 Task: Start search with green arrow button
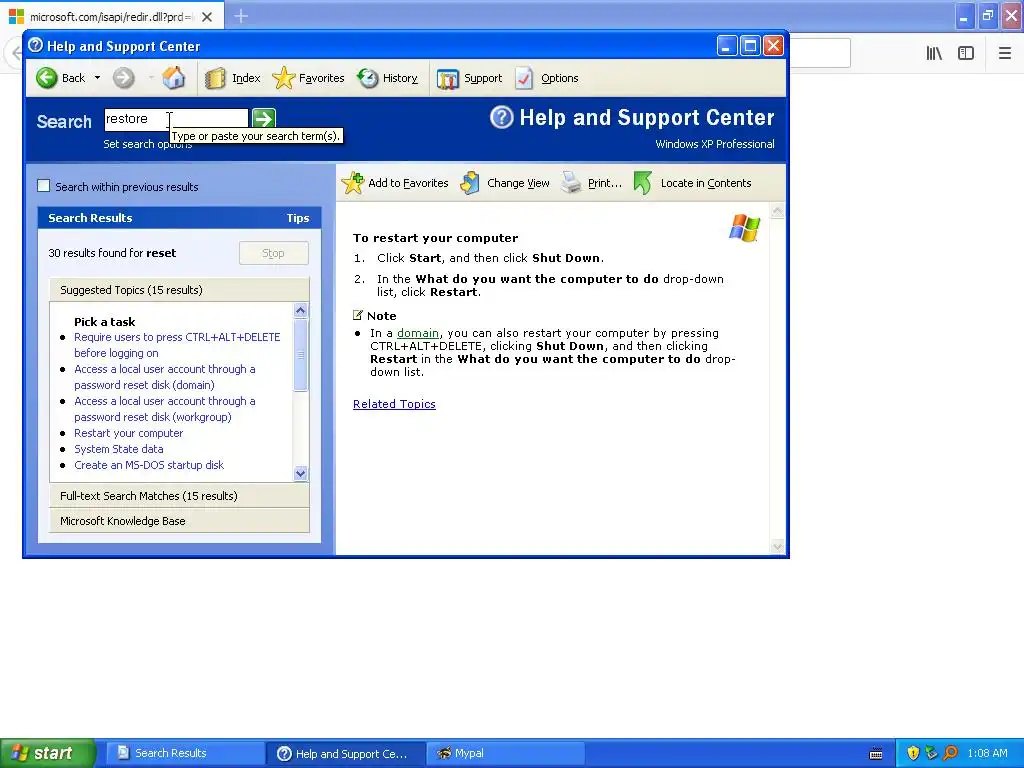(x=264, y=118)
